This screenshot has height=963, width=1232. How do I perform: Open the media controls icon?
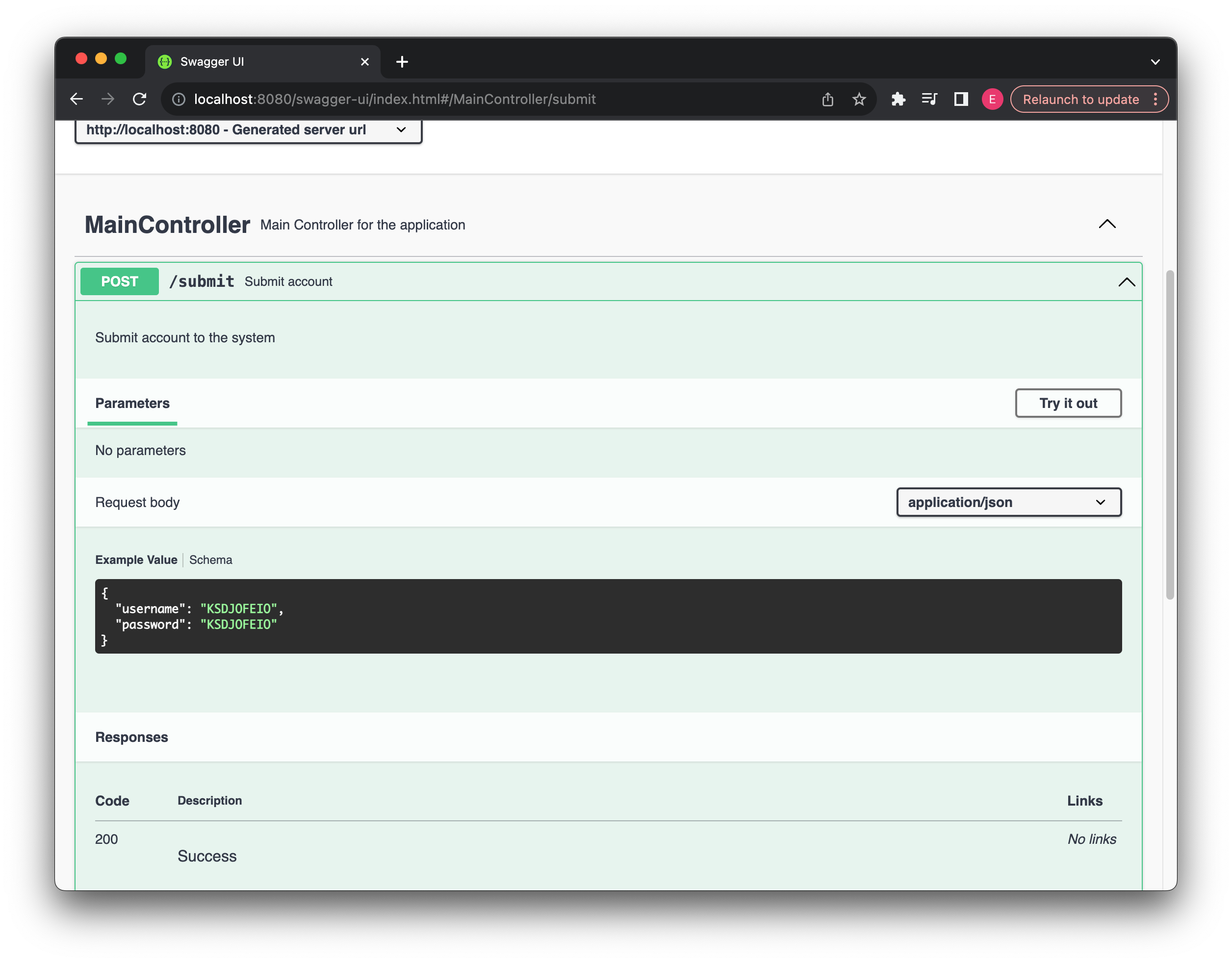[929, 99]
